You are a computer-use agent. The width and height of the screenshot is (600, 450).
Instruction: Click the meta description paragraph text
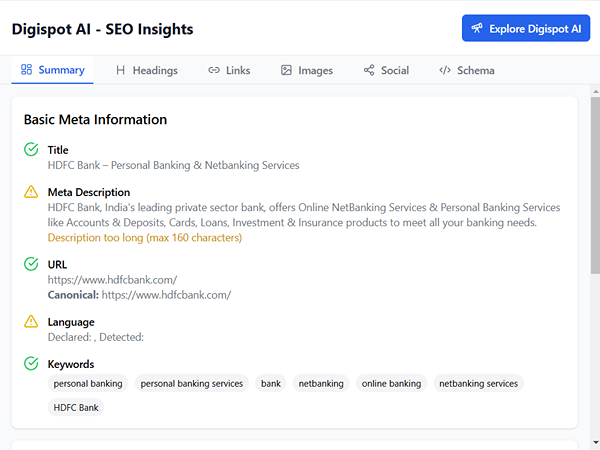coord(304,215)
